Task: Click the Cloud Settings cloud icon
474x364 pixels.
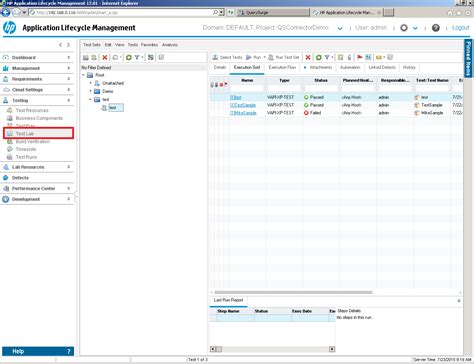Action: tap(6, 90)
